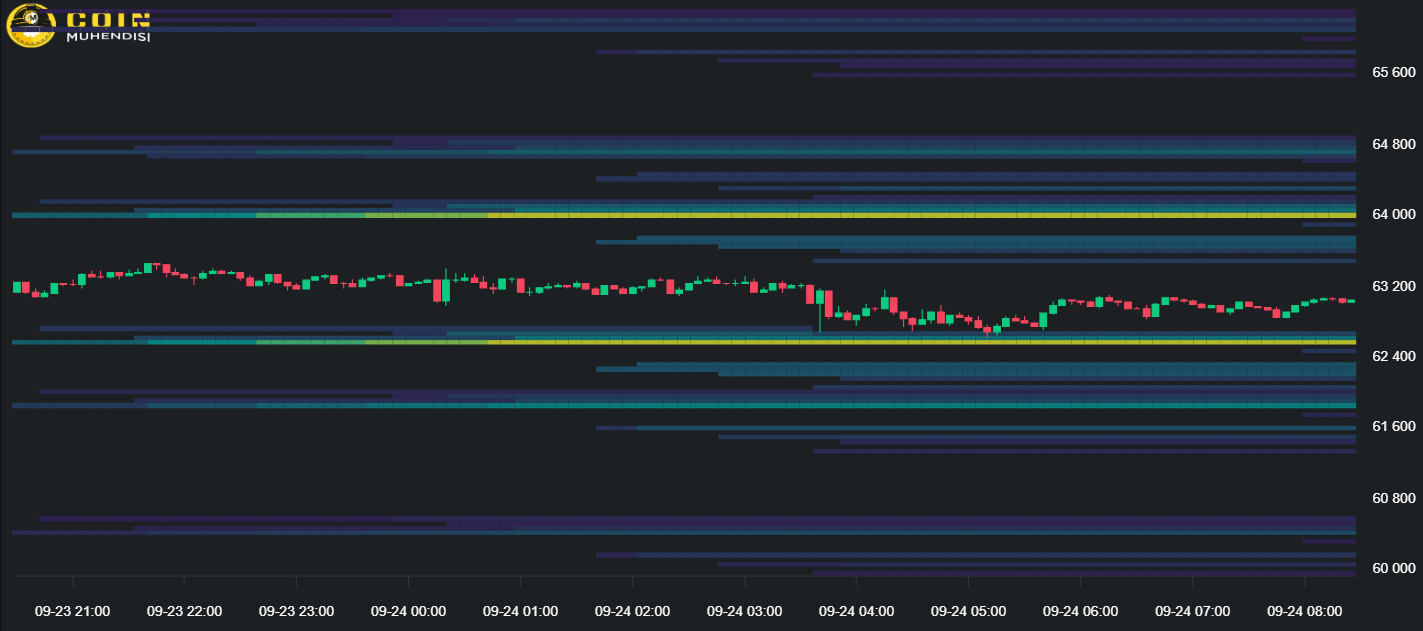Viewport: 1423px width, 631px height.
Task: Click the 61 600 price axis label
Action: pyautogui.click(x=1393, y=427)
